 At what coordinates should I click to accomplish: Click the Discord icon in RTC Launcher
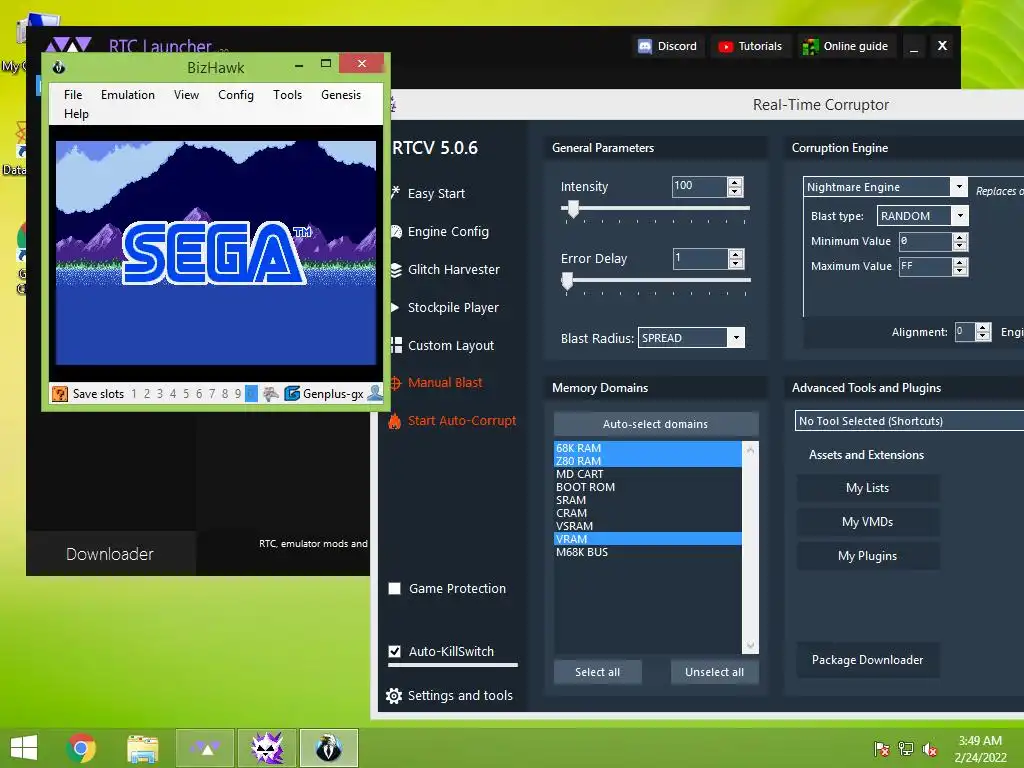click(645, 46)
